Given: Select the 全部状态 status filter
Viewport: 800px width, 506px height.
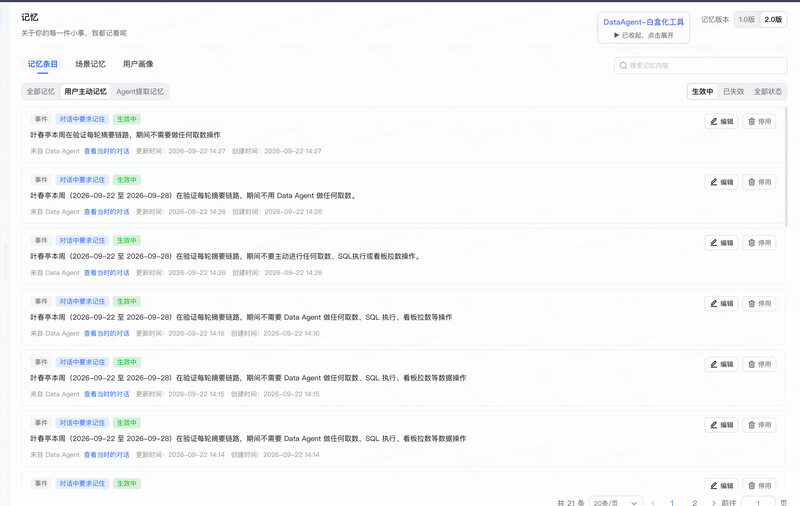Looking at the screenshot, I should 768,91.
